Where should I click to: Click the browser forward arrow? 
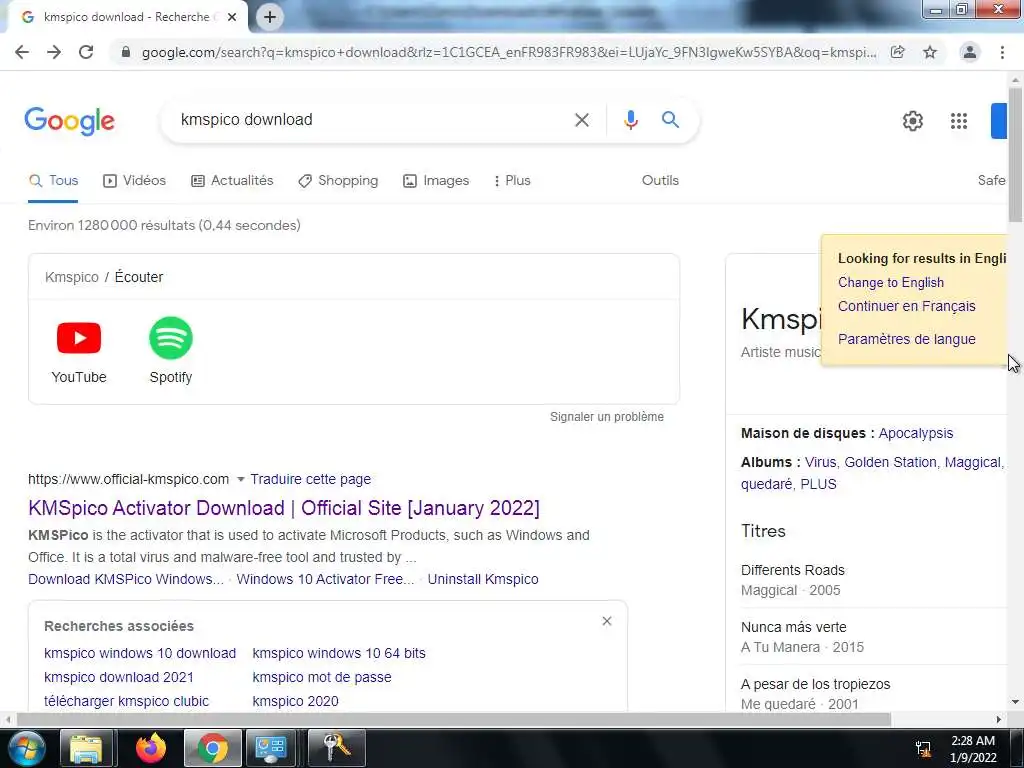[x=54, y=52]
